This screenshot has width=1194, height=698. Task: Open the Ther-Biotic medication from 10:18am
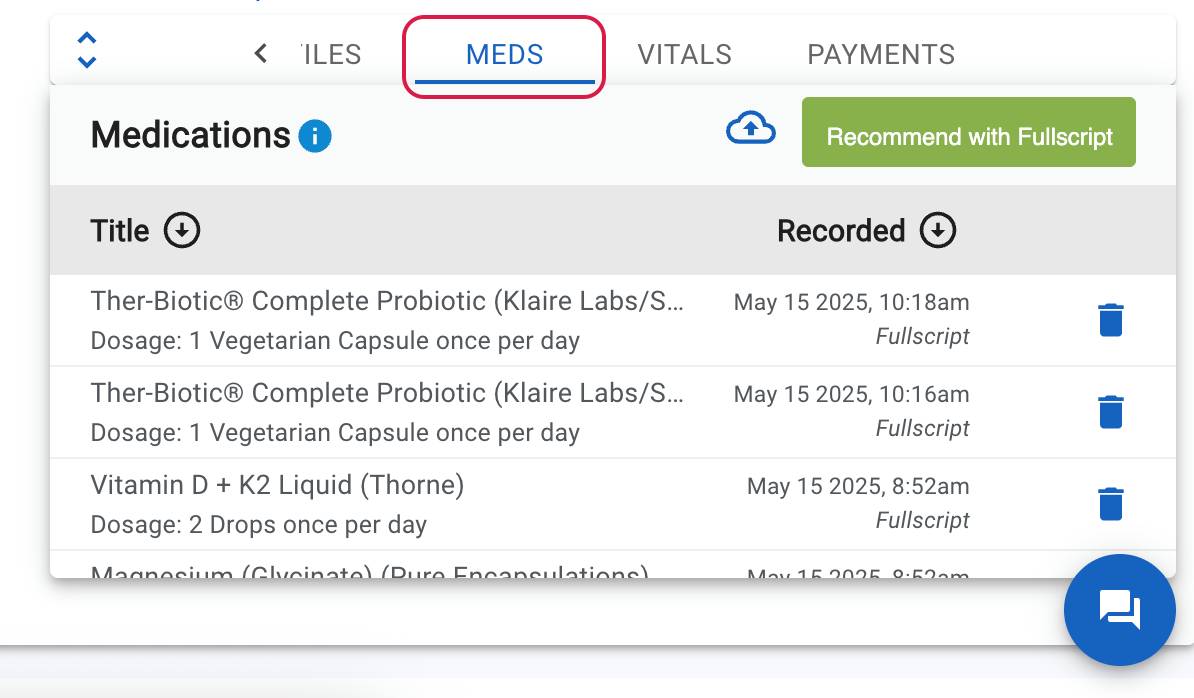tap(387, 320)
